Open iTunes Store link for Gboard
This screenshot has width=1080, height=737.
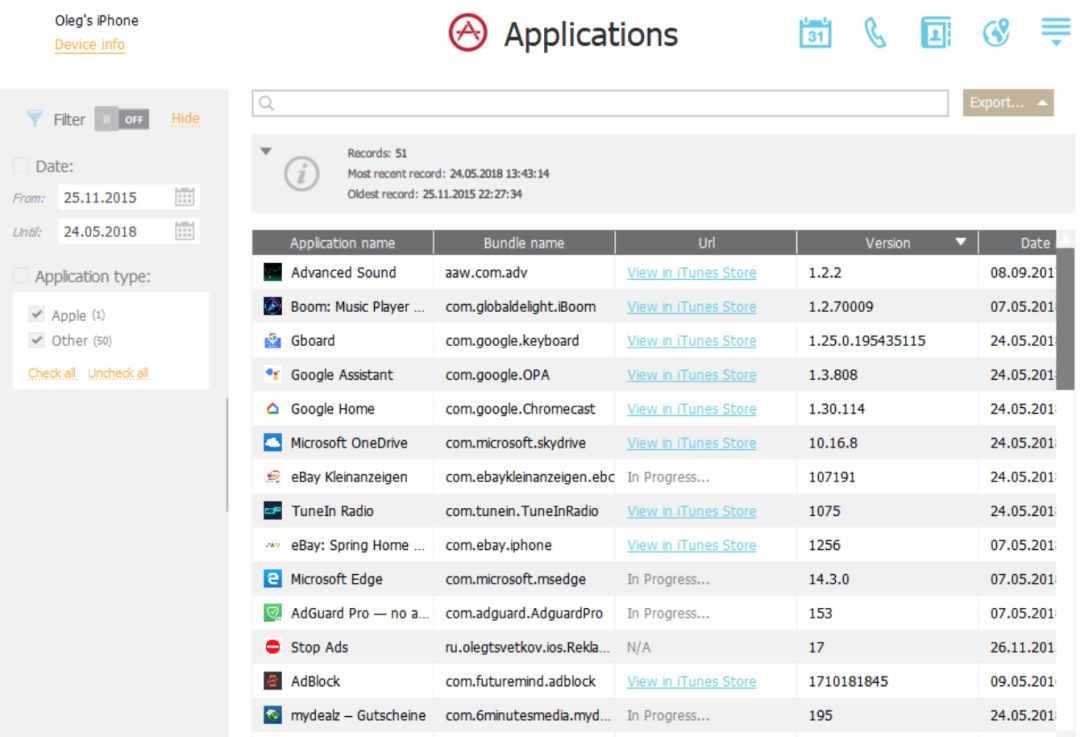[692, 341]
